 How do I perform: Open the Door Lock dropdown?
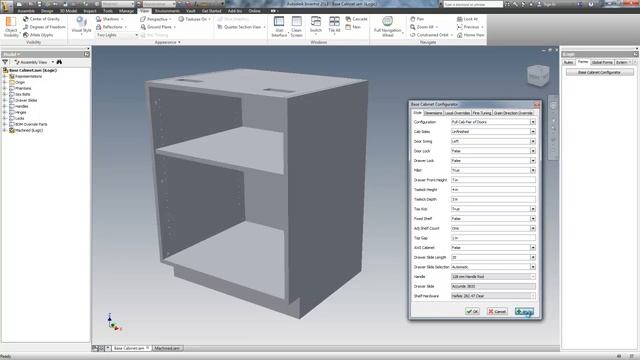tap(533, 151)
